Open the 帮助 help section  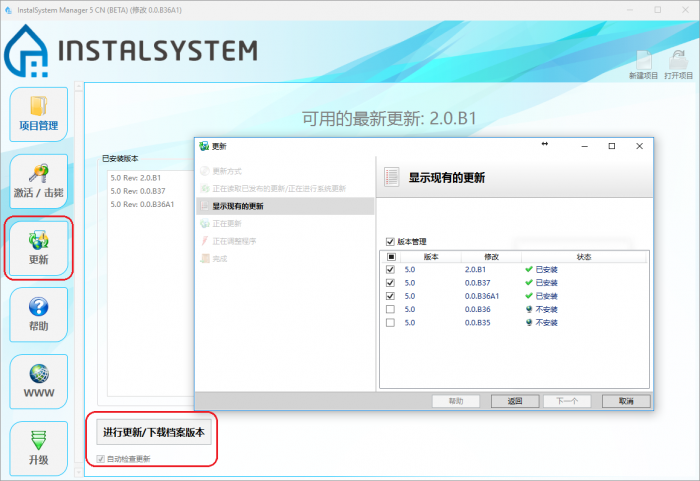click(40, 315)
